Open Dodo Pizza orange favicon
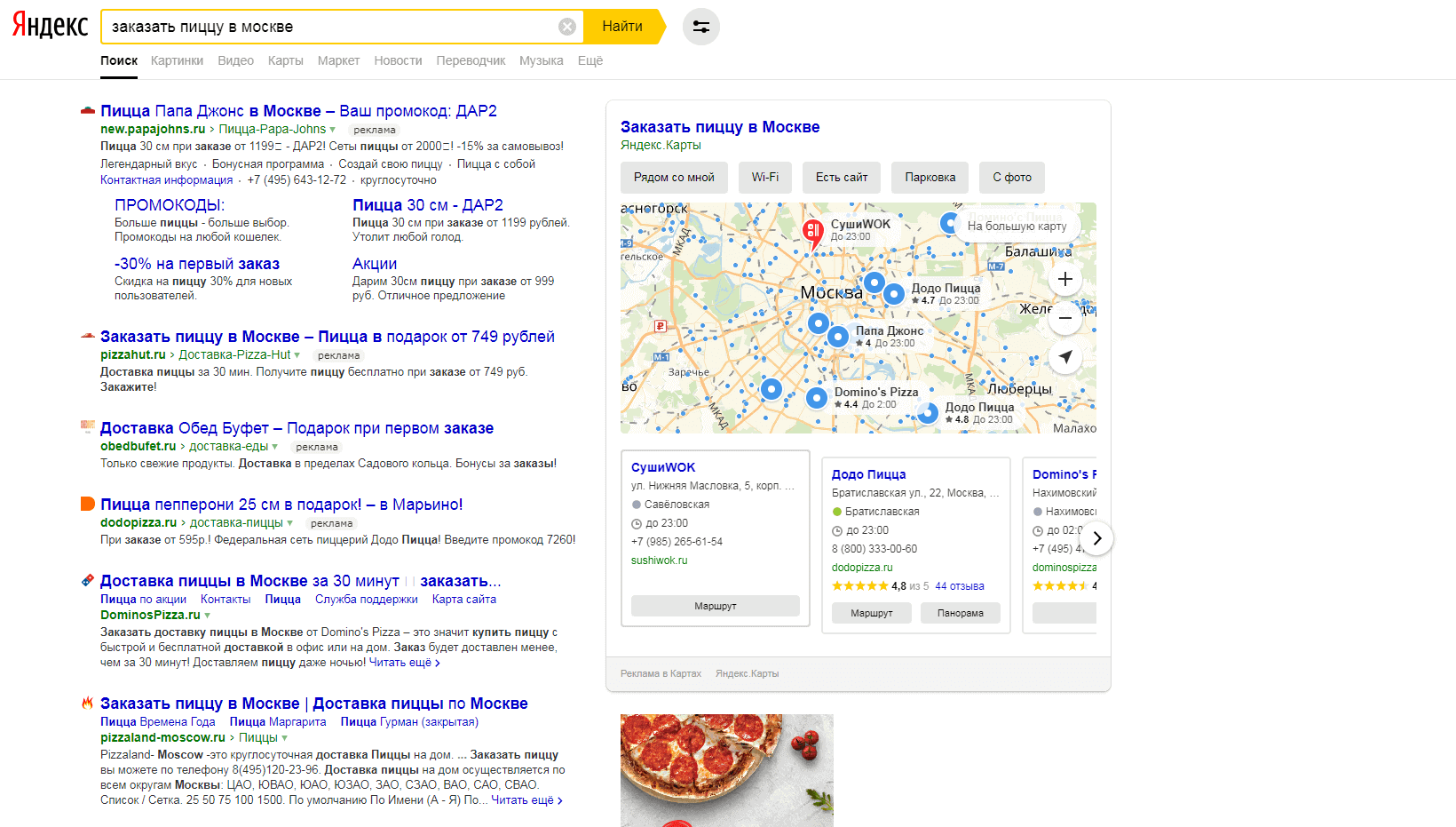1456x827 pixels. [x=88, y=504]
